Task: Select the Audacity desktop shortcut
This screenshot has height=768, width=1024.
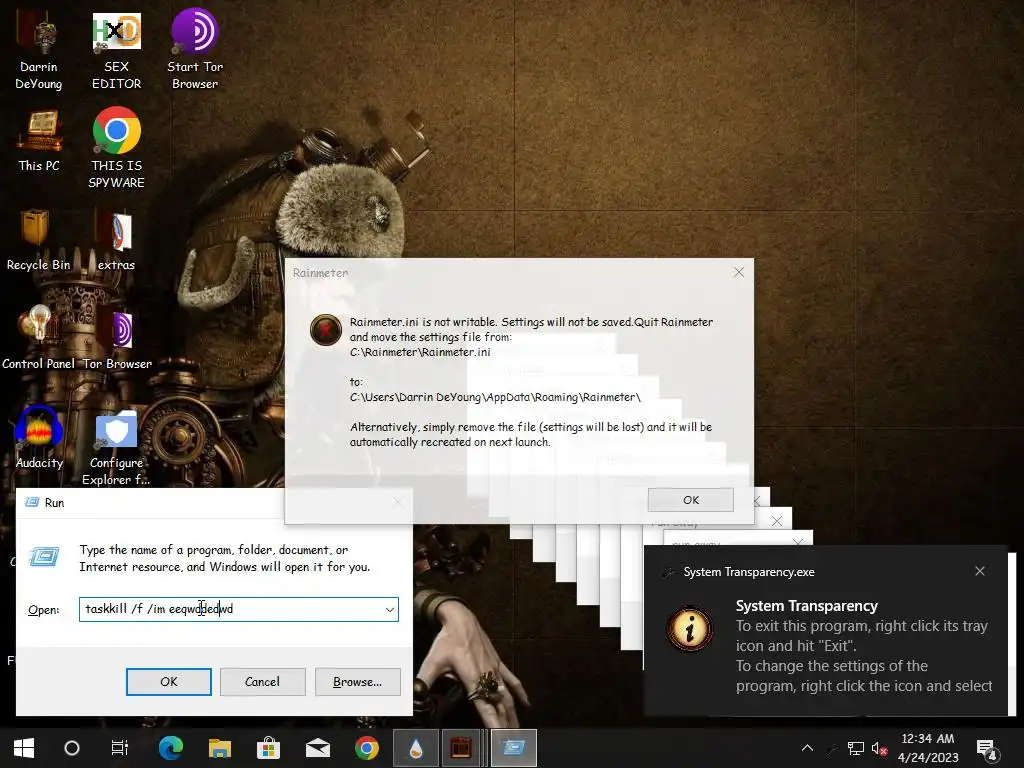Action: point(39,438)
